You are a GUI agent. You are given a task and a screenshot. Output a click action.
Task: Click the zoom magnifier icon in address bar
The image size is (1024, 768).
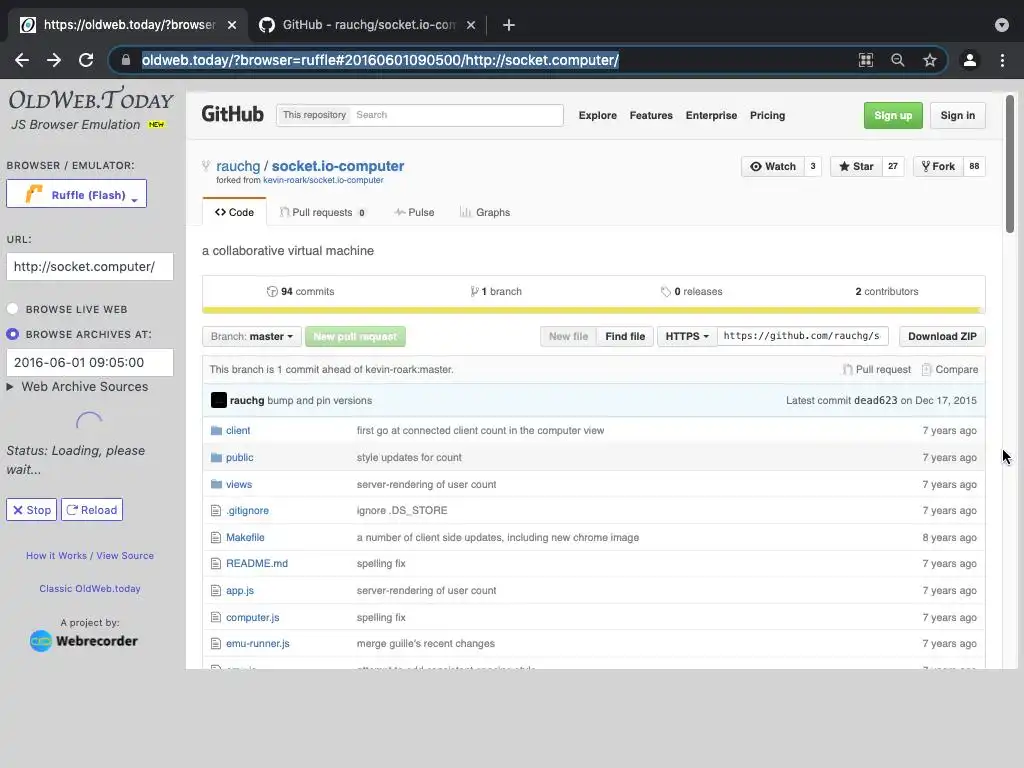point(898,60)
